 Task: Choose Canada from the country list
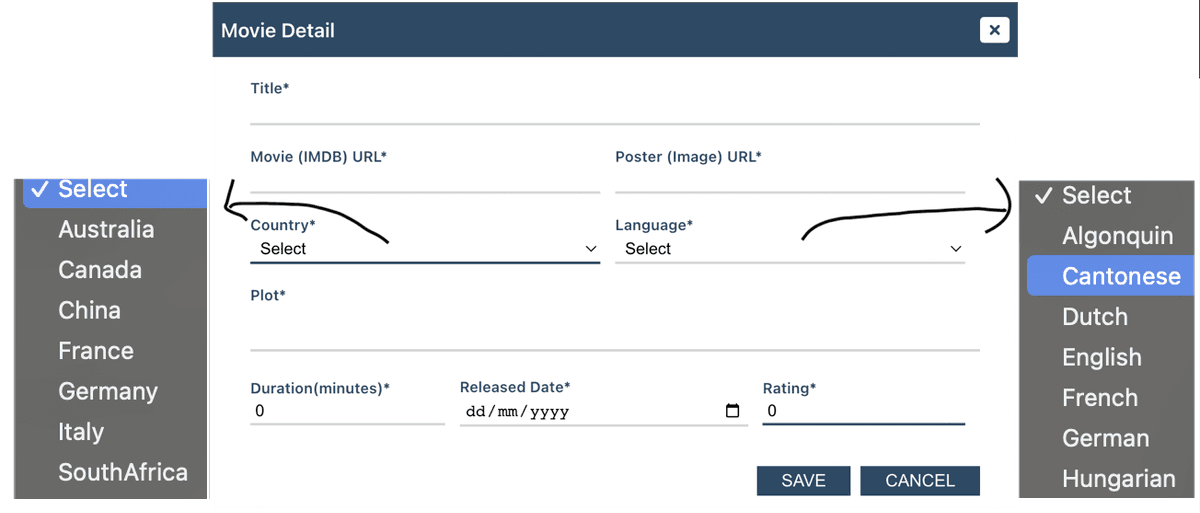100,270
